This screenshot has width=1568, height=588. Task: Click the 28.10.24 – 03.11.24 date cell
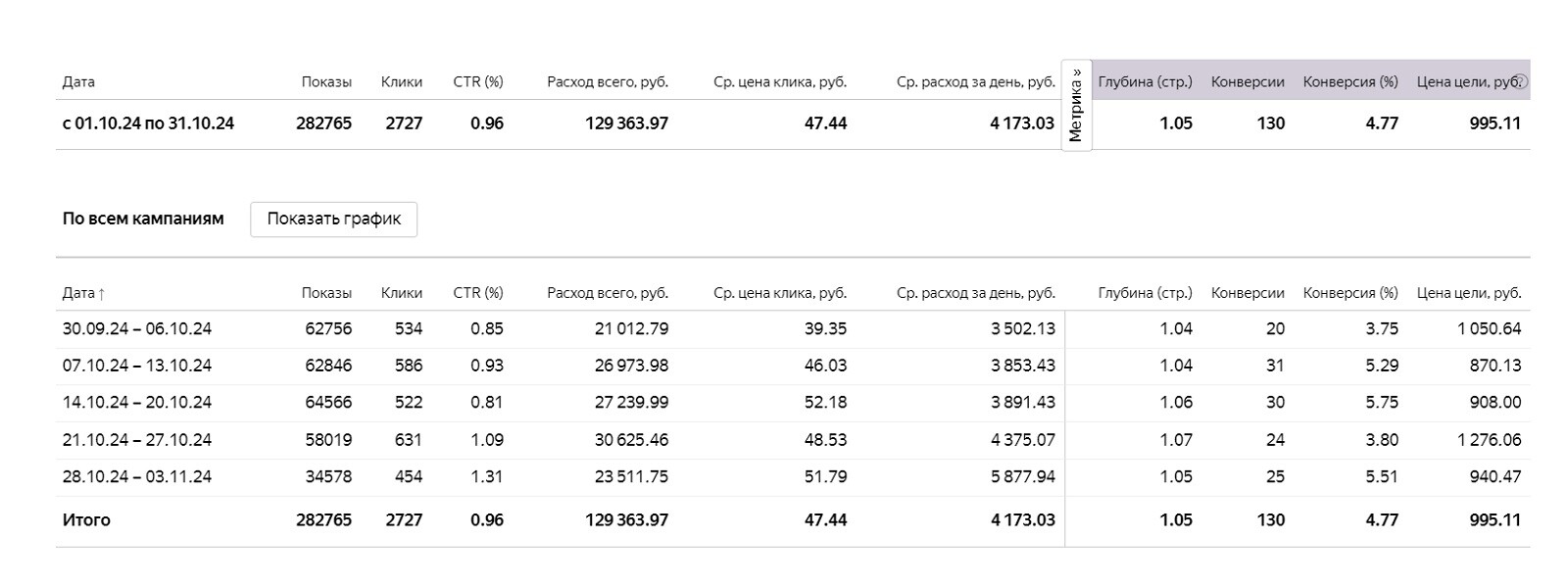click(x=137, y=477)
